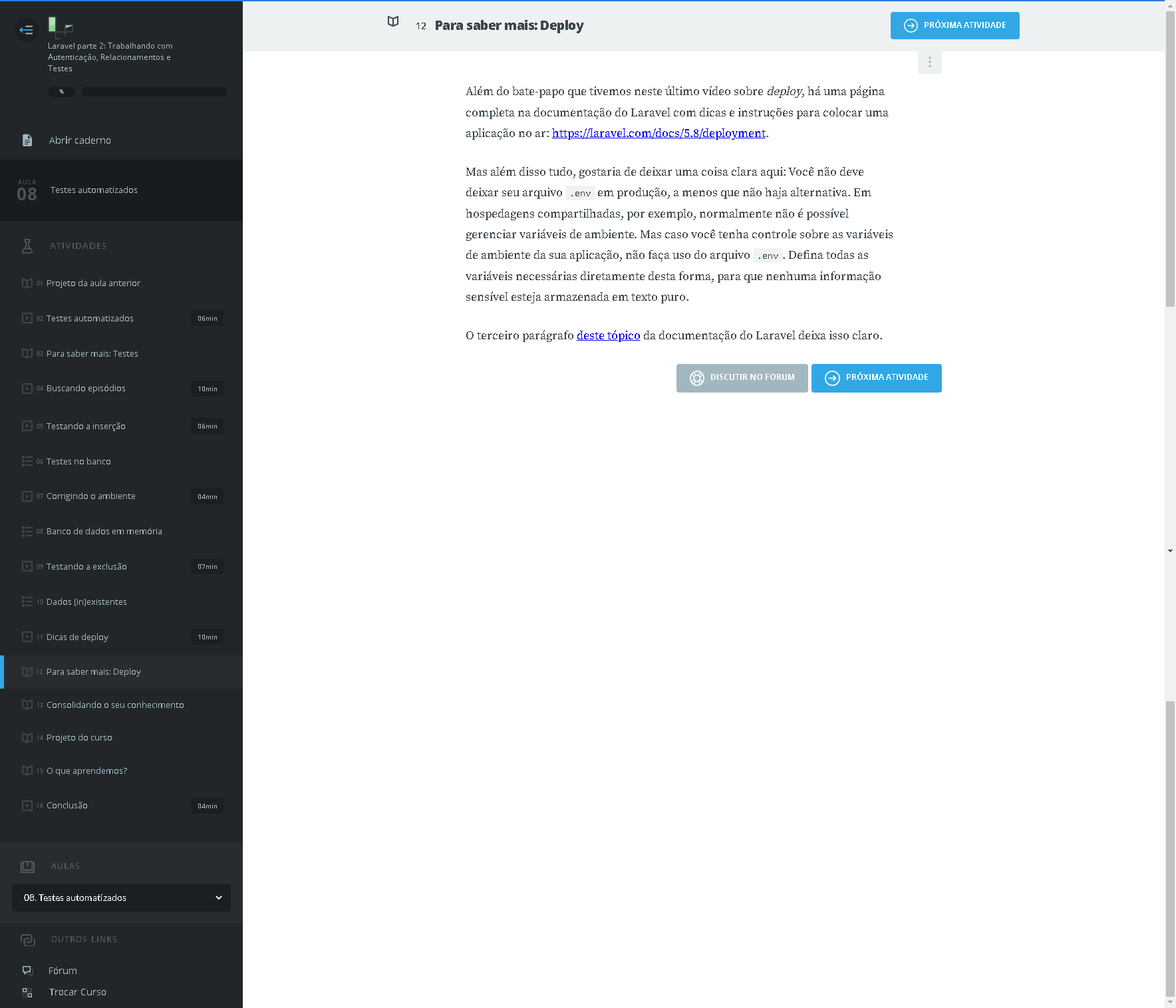Select the Buscando episódios activity
The image size is (1176, 1008).
[86, 389]
